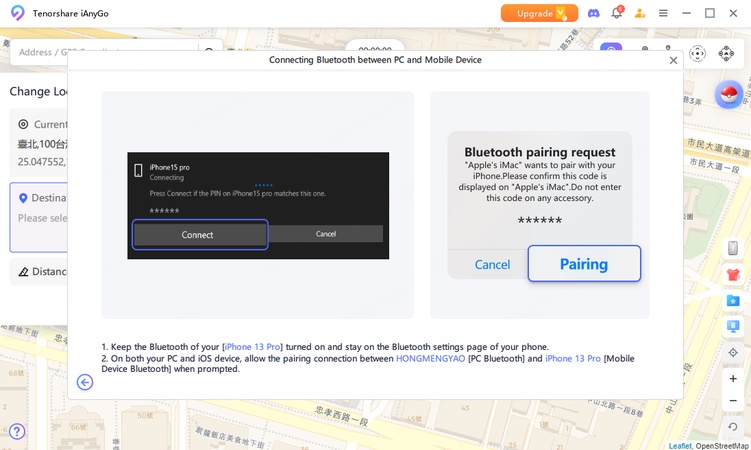This screenshot has height=450, width=751.
Task: Close the Bluetooth connection dialog
Action: coord(673,60)
